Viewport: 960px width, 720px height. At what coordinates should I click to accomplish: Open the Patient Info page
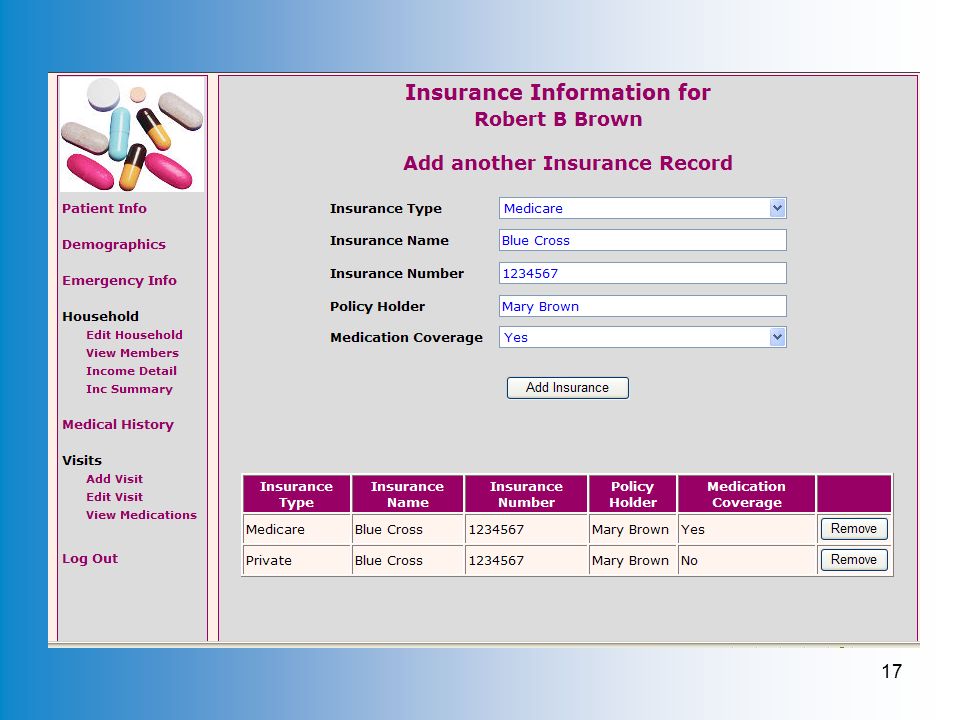[104, 208]
